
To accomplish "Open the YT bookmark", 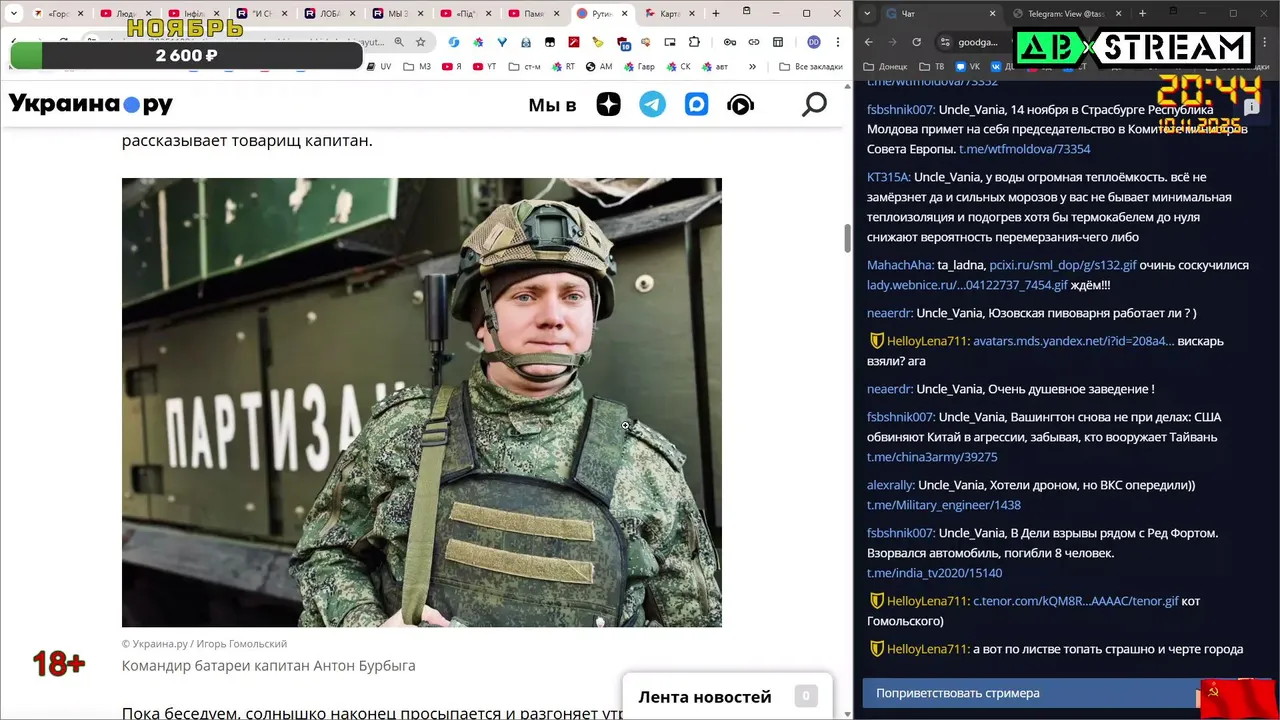I will point(484,66).
